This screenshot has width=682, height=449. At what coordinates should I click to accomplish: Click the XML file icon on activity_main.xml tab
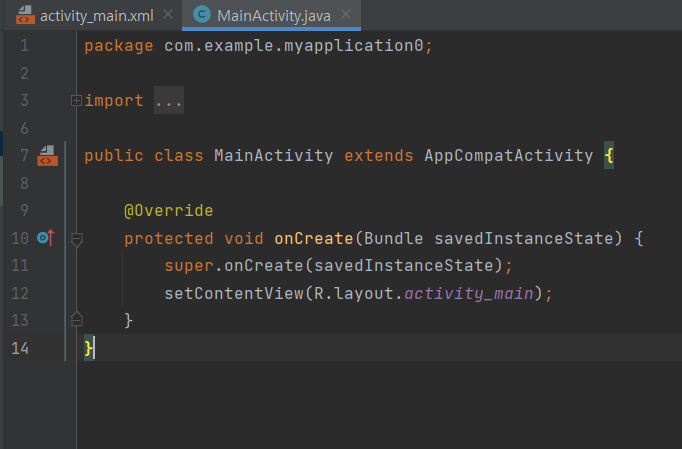25,15
